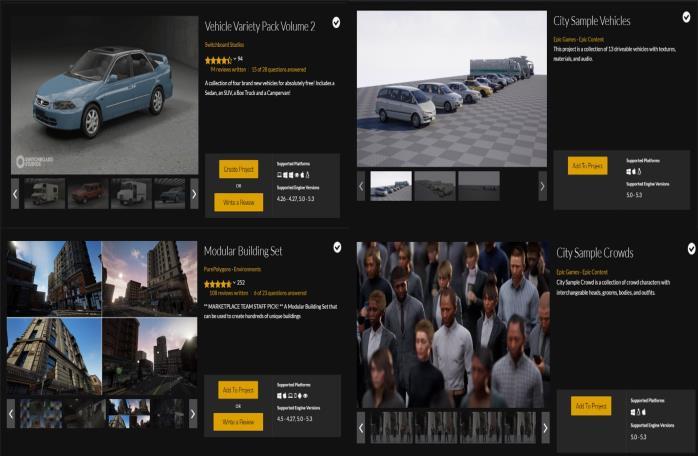The image size is (698, 456).
Task: Select first City Sample Vehicles thumbnail
Action: point(391,186)
